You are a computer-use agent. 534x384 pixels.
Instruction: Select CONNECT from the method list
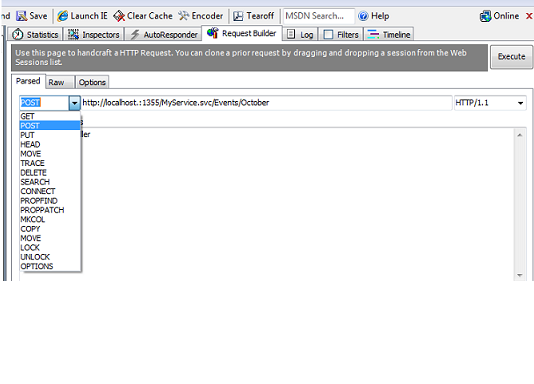pyautogui.click(x=50, y=191)
